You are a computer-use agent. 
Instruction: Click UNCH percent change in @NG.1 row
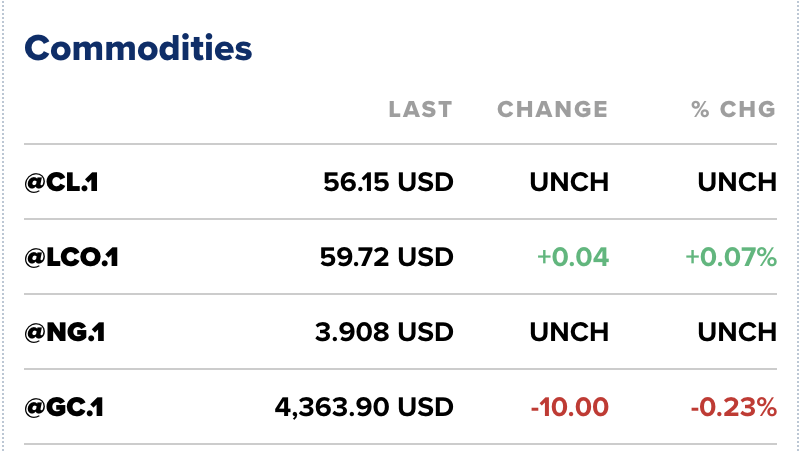tap(736, 332)
